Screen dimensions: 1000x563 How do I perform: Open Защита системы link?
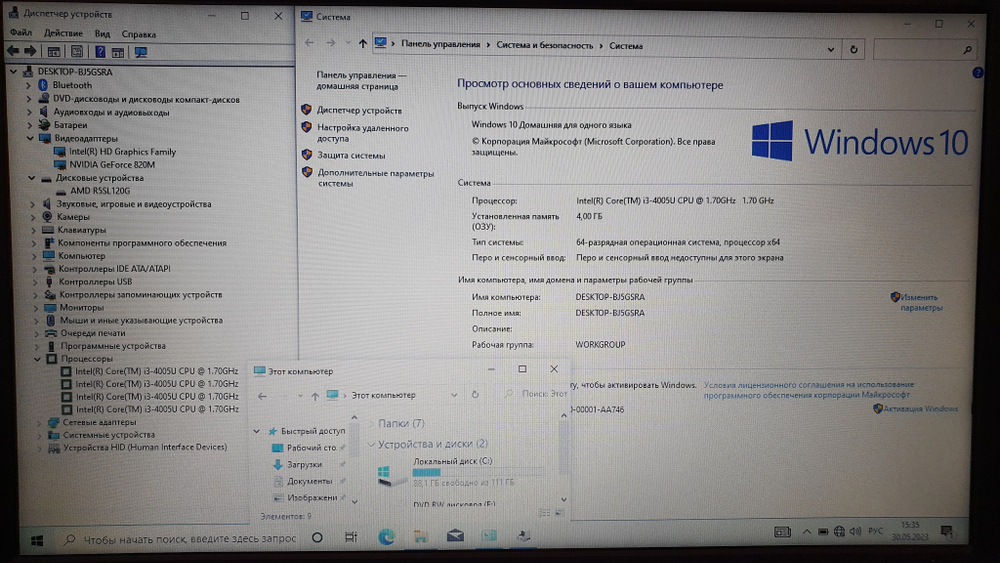coord(351,155)
